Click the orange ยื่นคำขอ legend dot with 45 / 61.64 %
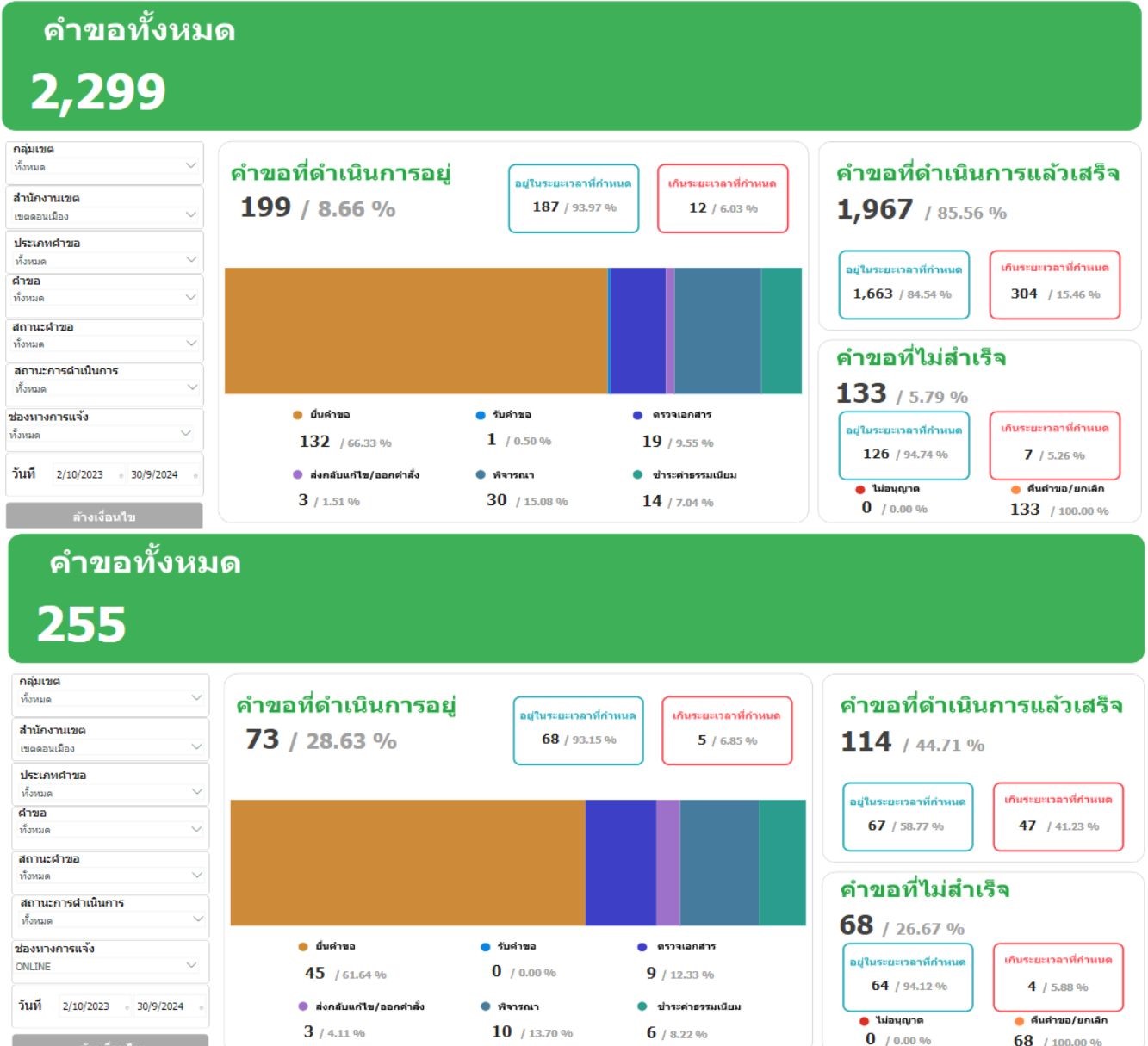 tap(302, 947)
